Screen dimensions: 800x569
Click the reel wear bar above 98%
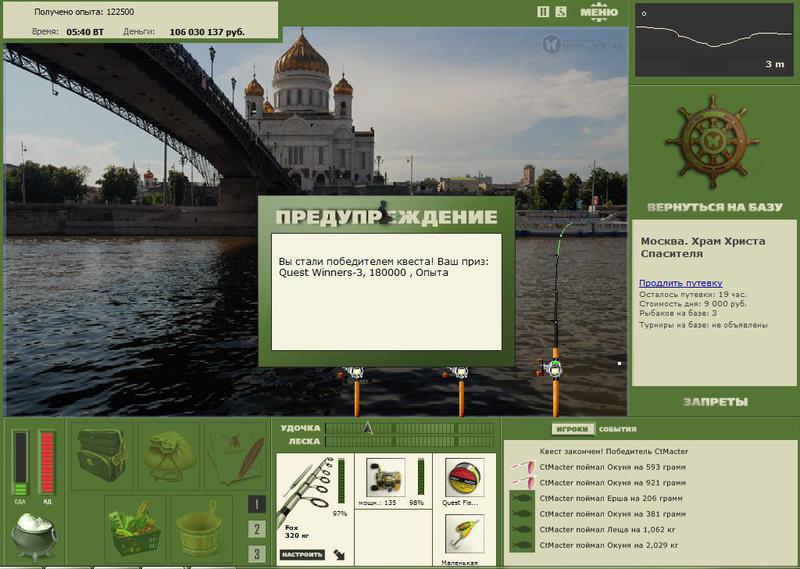click(421, 477)
